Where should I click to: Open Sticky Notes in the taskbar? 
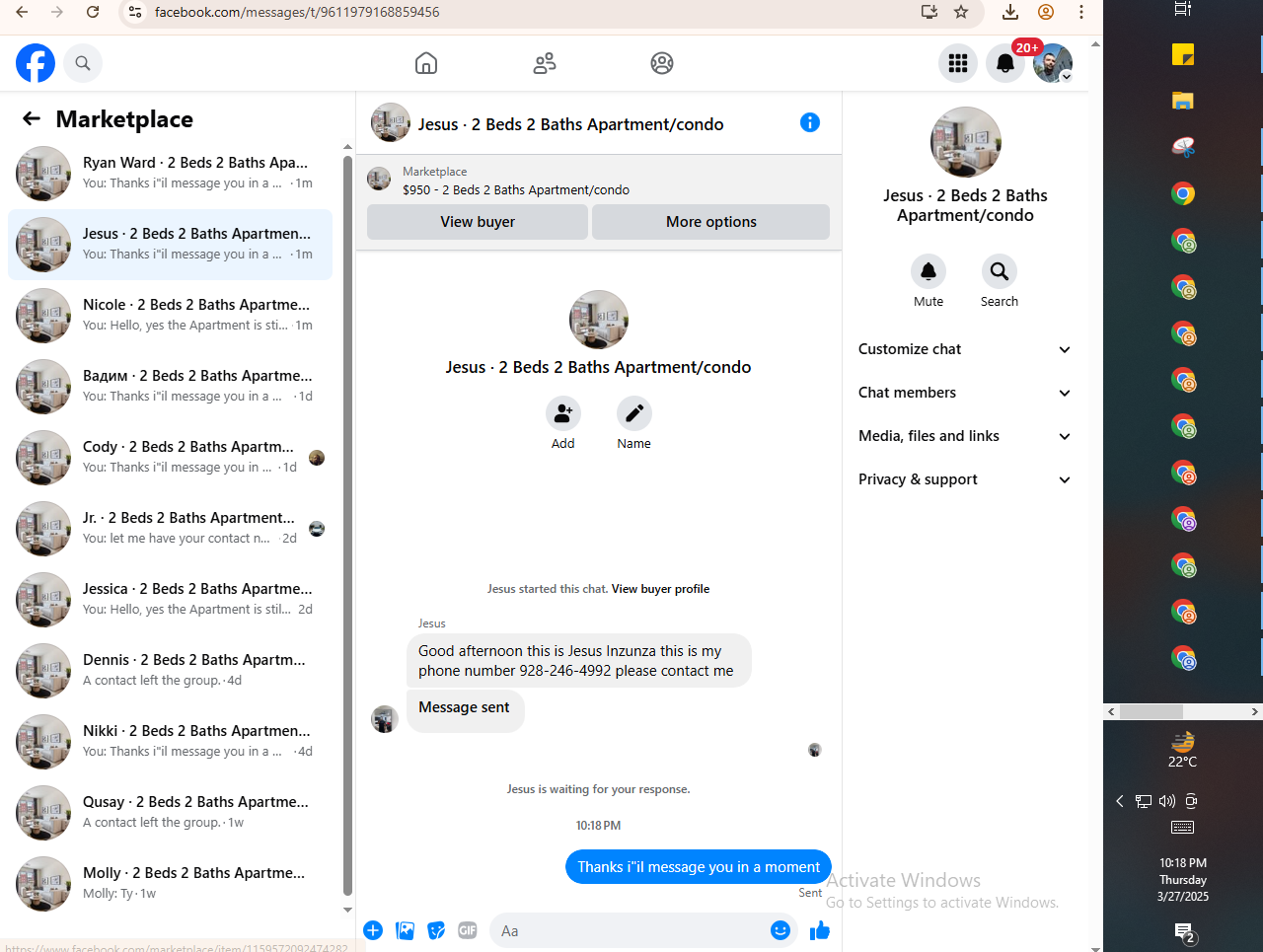pyautogui.click(x=1183, y=54)
